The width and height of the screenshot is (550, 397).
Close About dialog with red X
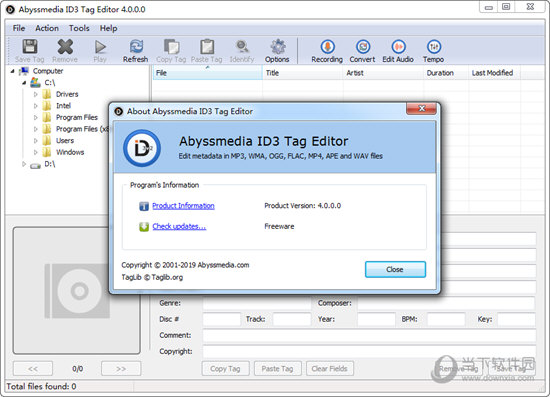[x=422, y=109]
